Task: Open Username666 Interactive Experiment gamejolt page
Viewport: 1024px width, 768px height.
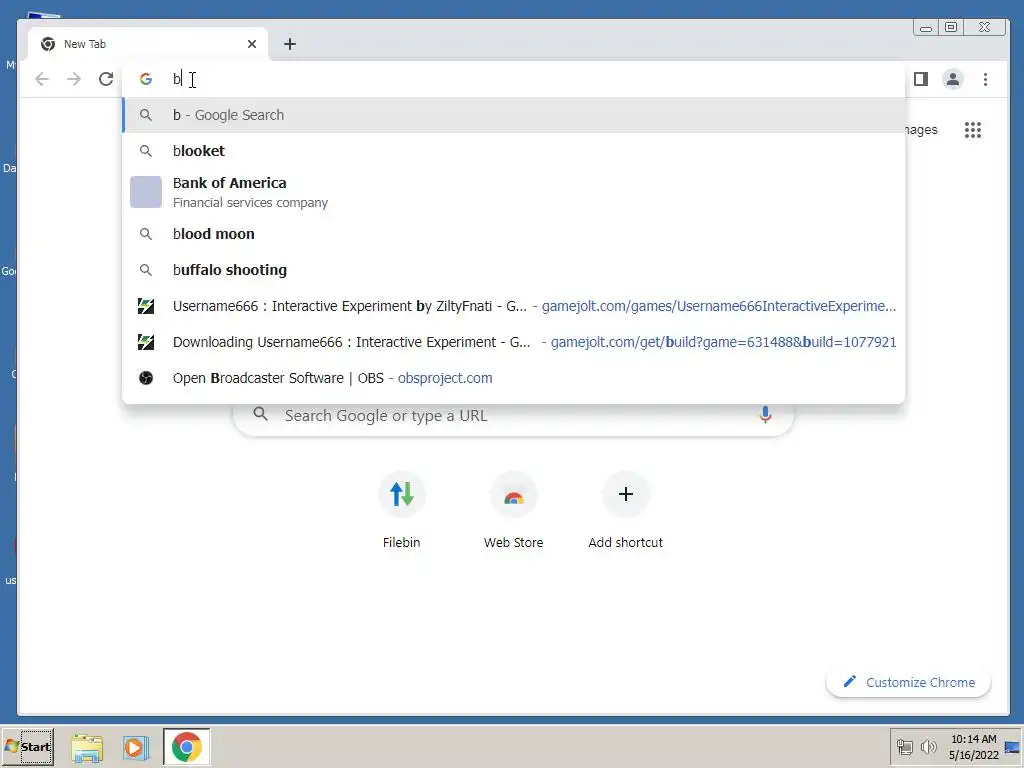Action: [x=514, y=306]
